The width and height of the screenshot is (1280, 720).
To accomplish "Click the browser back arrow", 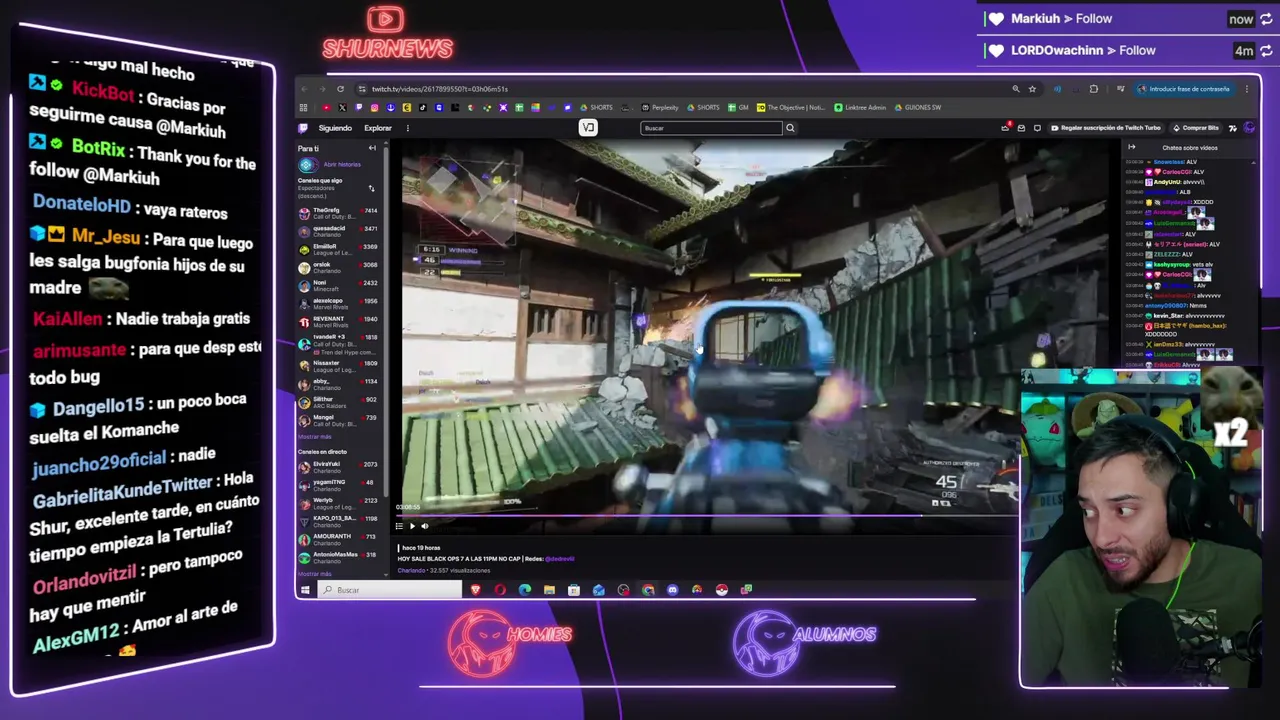I will (x=304, y=89).
